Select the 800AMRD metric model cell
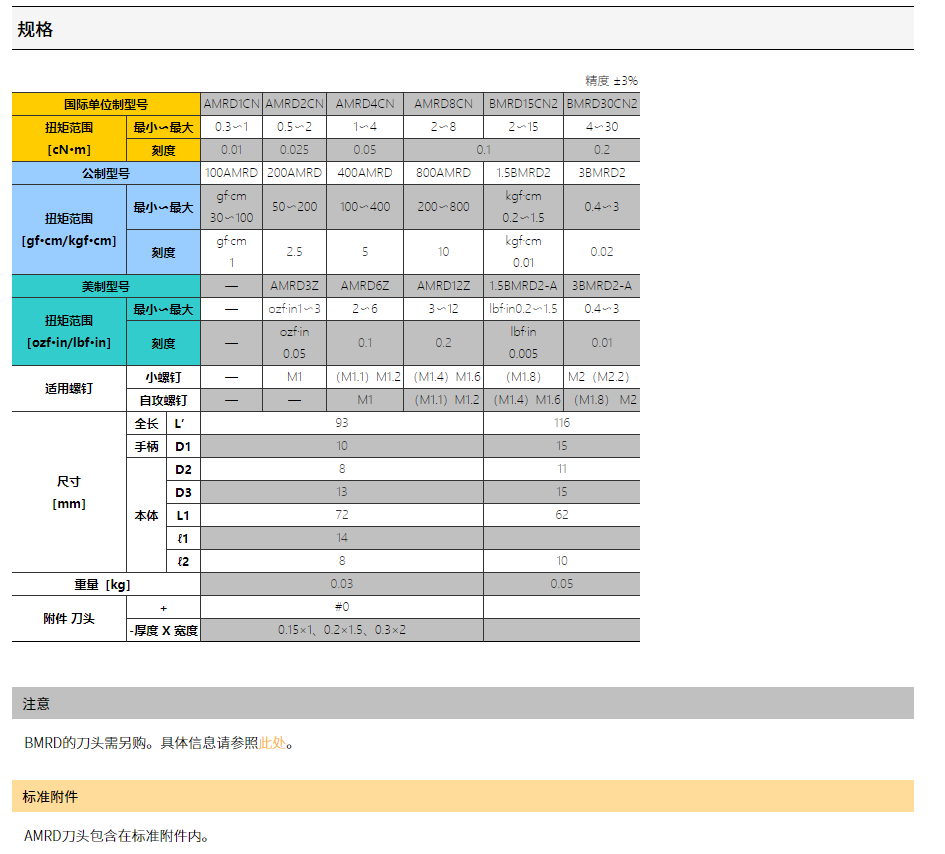 [443, 173]
